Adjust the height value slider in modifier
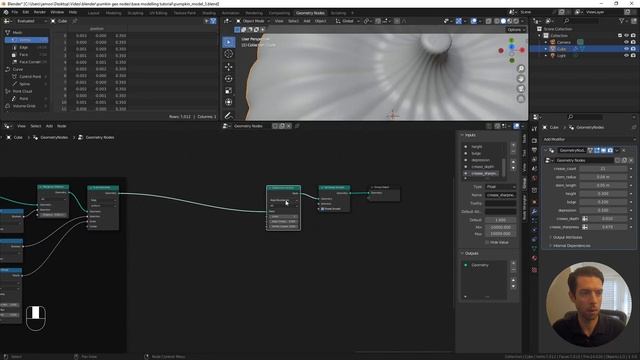 click(603, 194)
